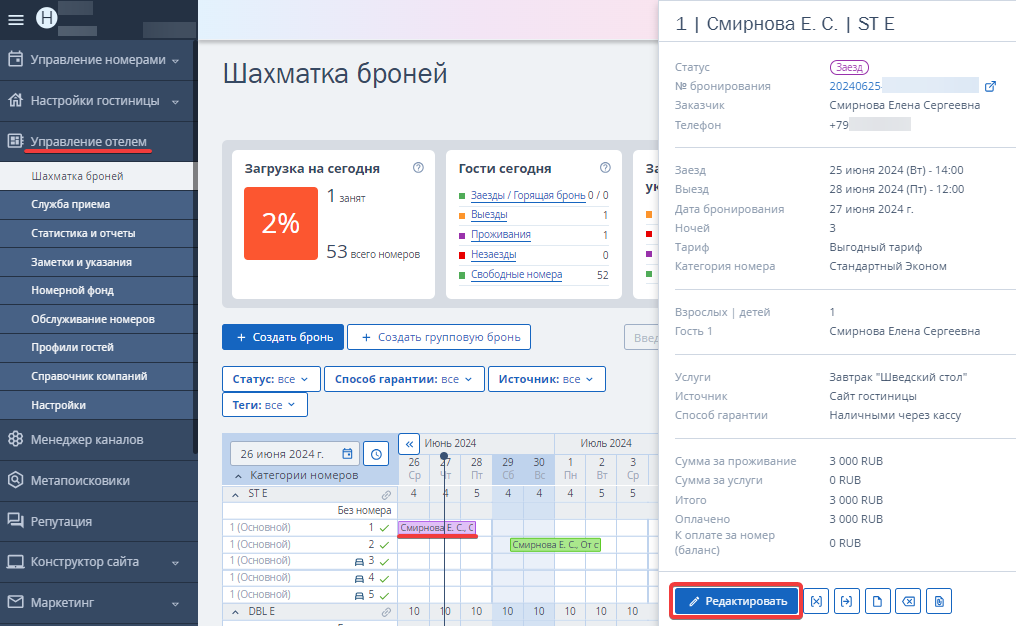Select green Смирнова Е. С., От с booking
Viewport: 1016px width, 626px height.
coord(555,544)
